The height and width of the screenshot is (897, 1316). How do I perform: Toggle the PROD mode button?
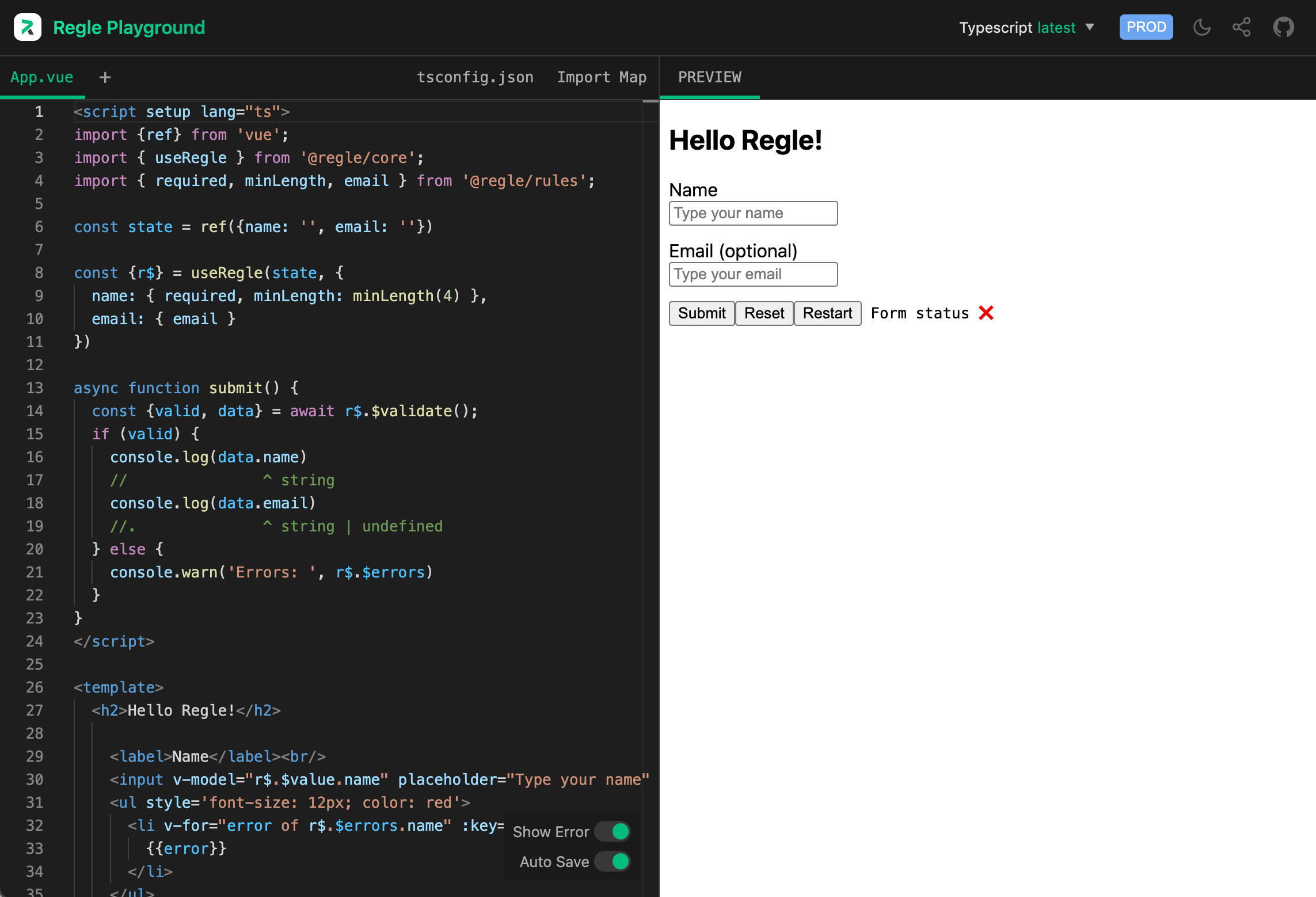pyautogui.click(x=1146, y=27)
